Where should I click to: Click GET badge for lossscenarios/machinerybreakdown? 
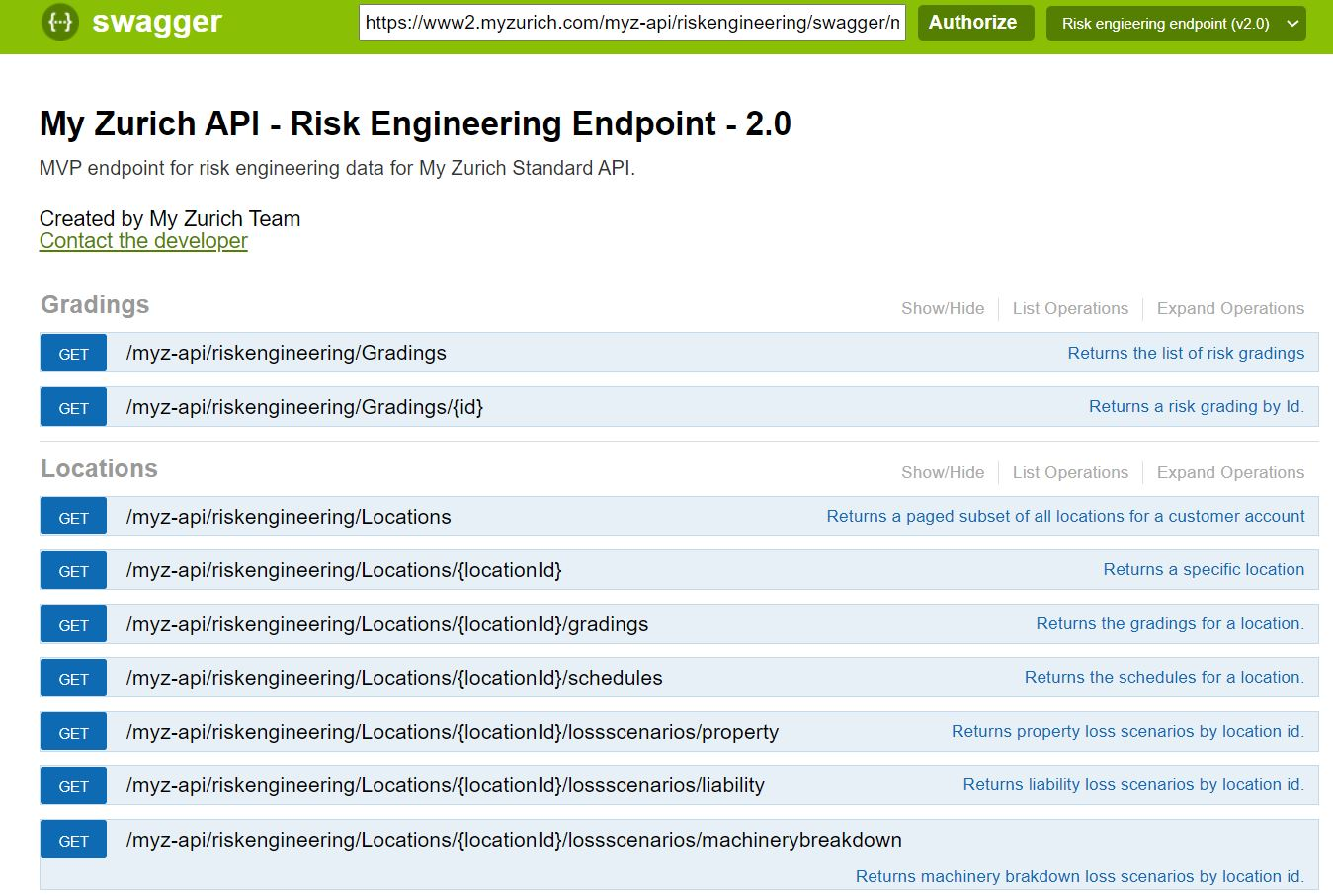[x=74, y=841]
